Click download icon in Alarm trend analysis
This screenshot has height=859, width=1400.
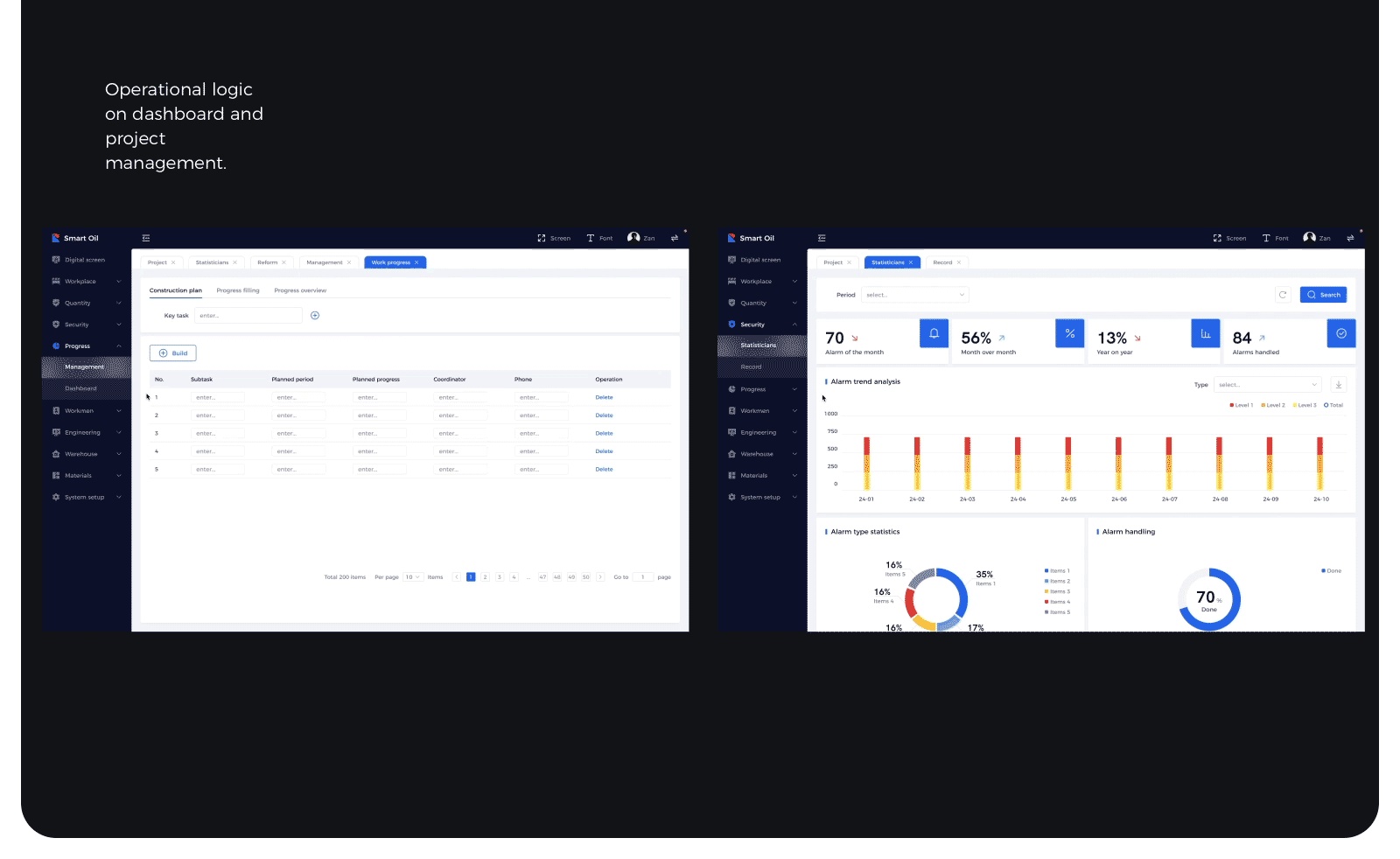(x=1339, y=385)
